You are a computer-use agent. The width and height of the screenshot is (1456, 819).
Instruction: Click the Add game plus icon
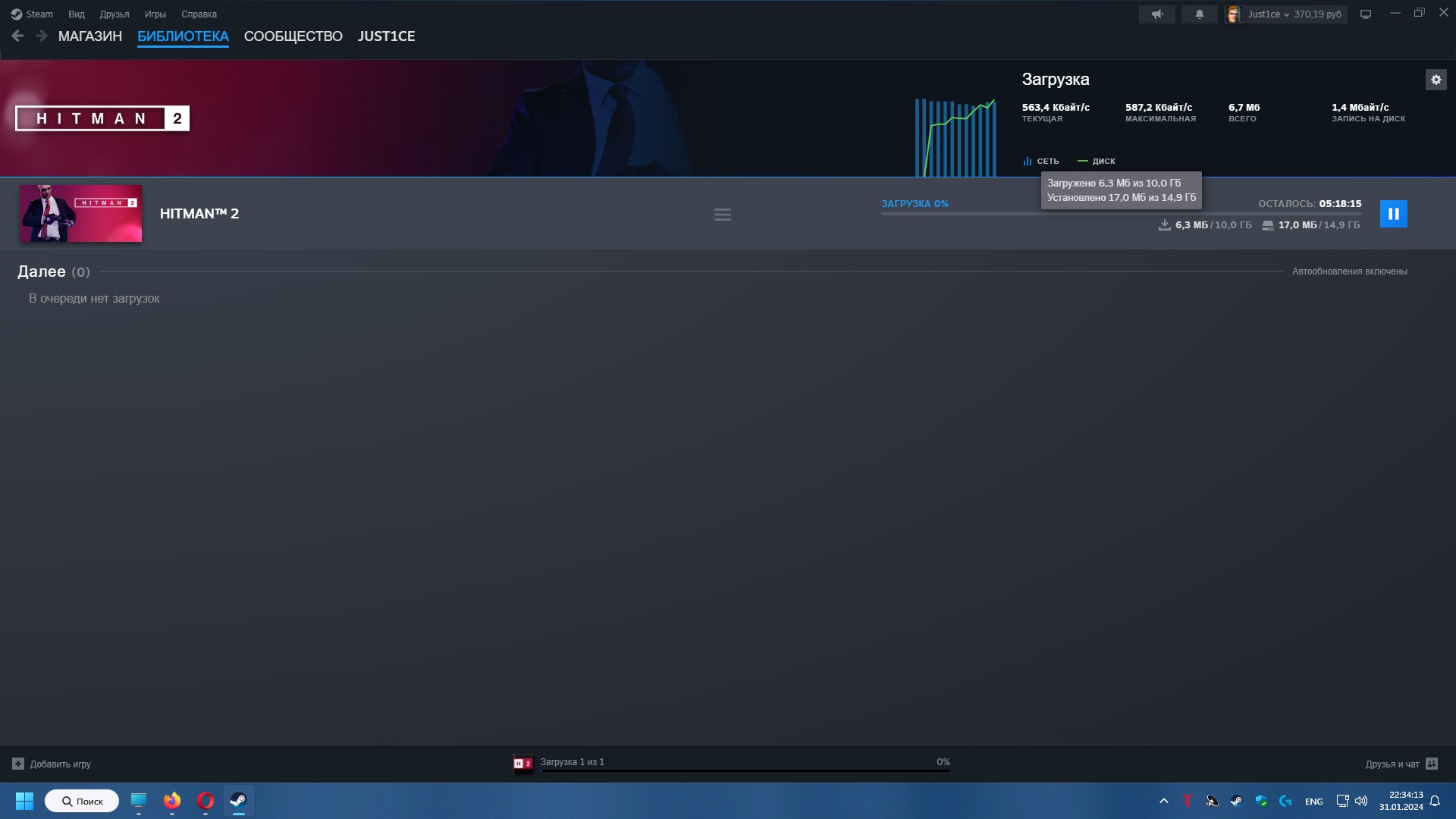point(18,764)
